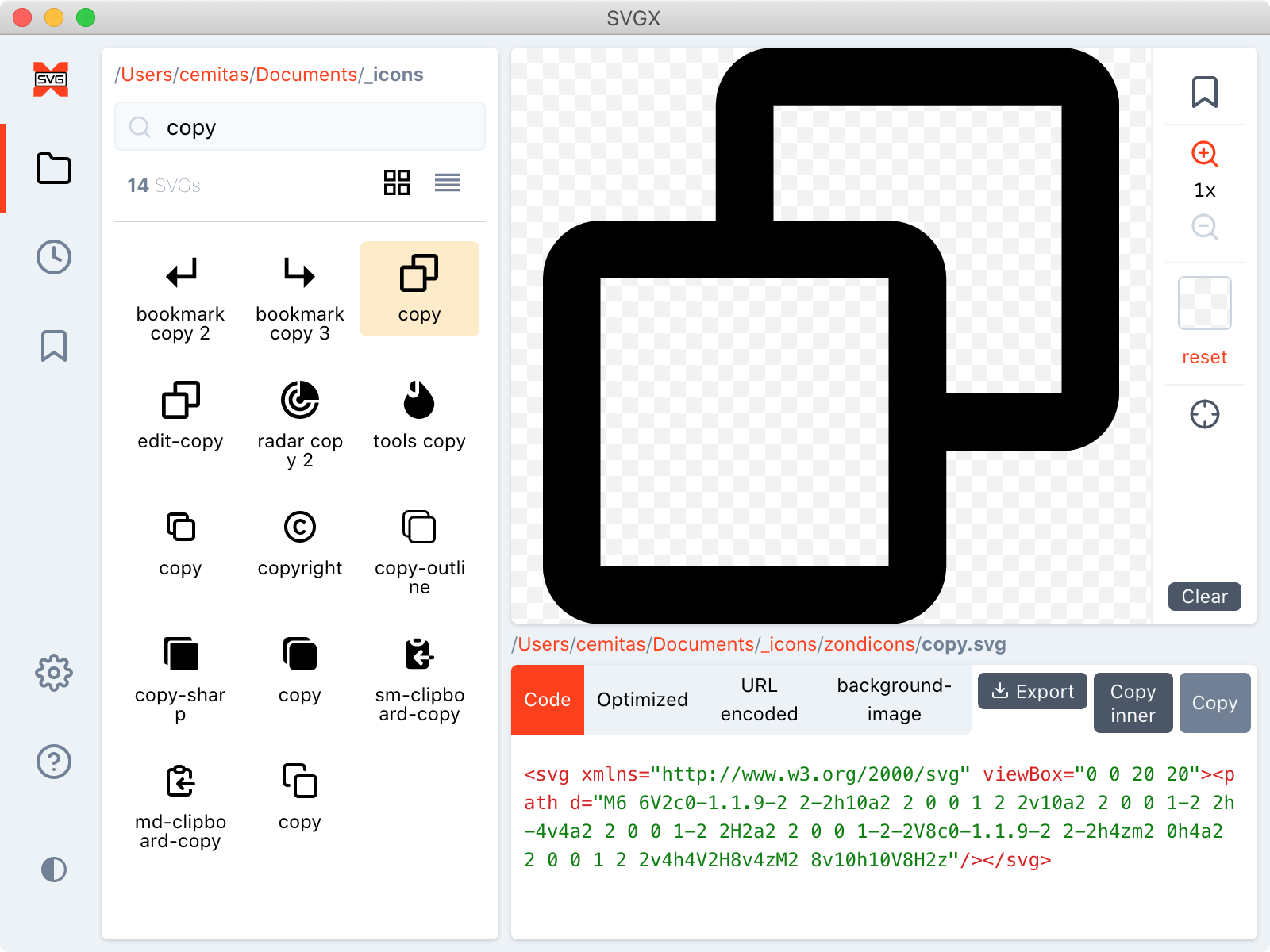Click the Copy button next to Copy inner
1270x952 pixels.
[x=1215, y=703]
